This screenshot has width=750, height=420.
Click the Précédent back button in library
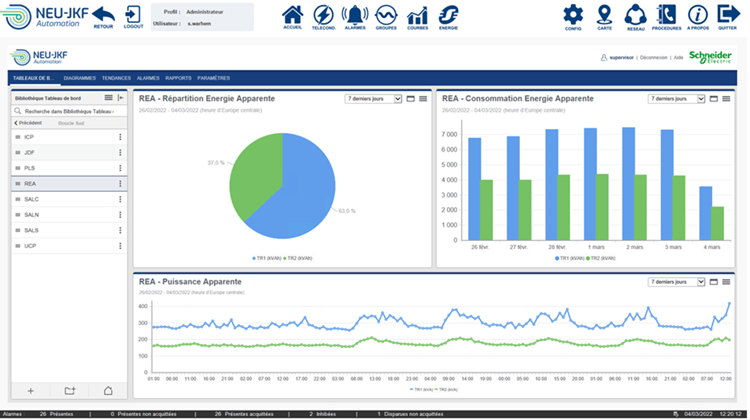[x=33, y=123]
